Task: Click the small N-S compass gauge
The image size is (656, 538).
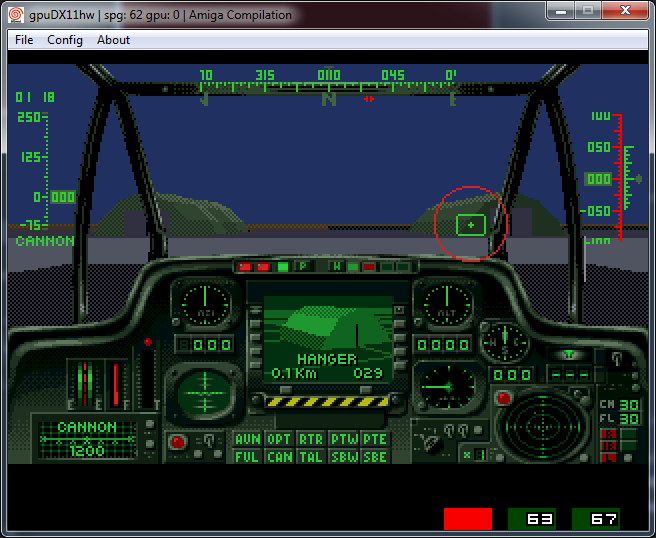Action: click(505, 342)
